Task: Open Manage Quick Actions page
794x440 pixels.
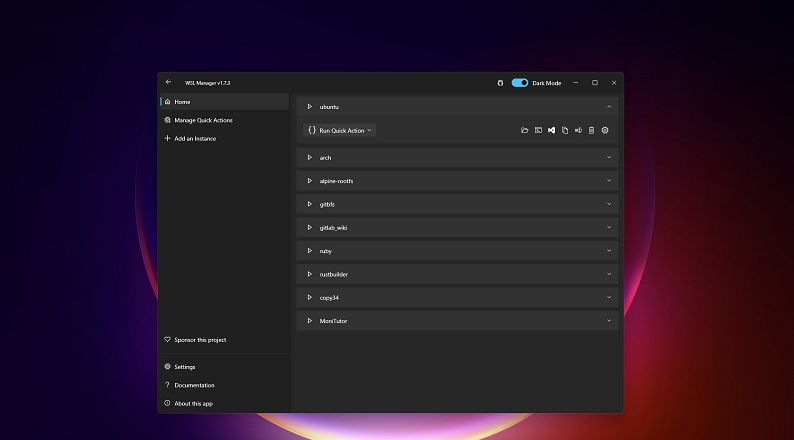Action: 224,120
